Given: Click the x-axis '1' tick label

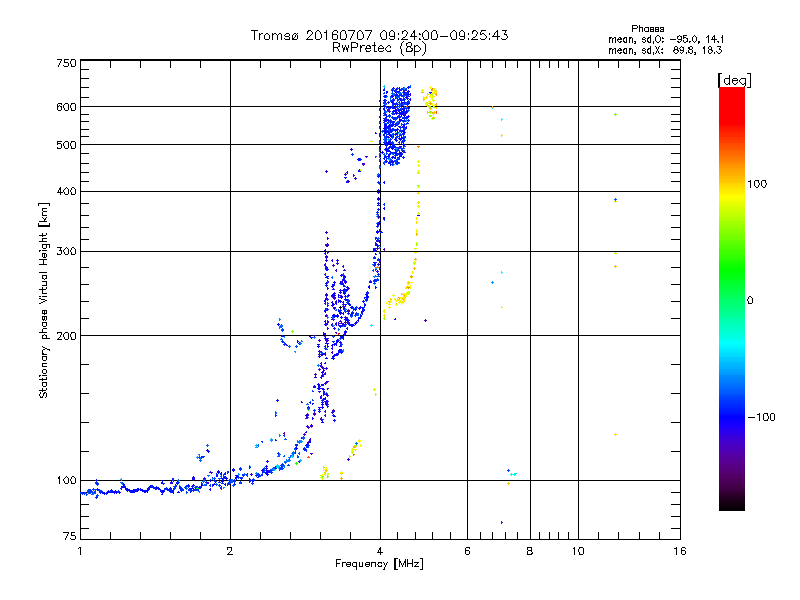Looking at the screenshot, I should point(80,551).
